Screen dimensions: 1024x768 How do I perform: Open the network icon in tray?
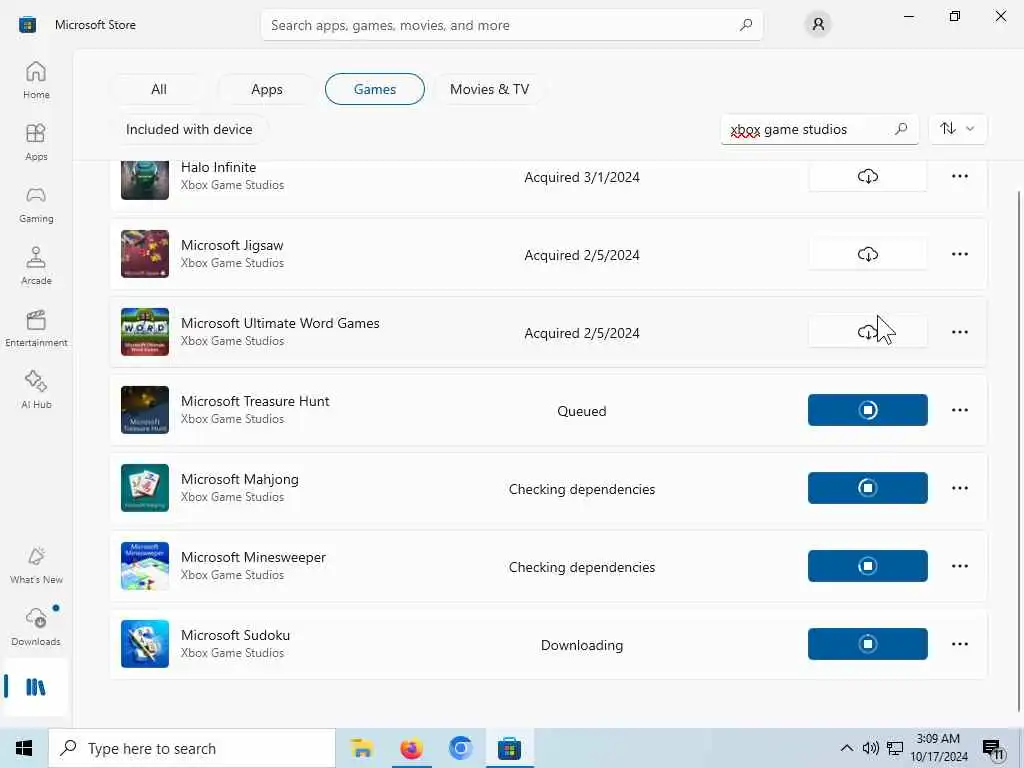895,748
